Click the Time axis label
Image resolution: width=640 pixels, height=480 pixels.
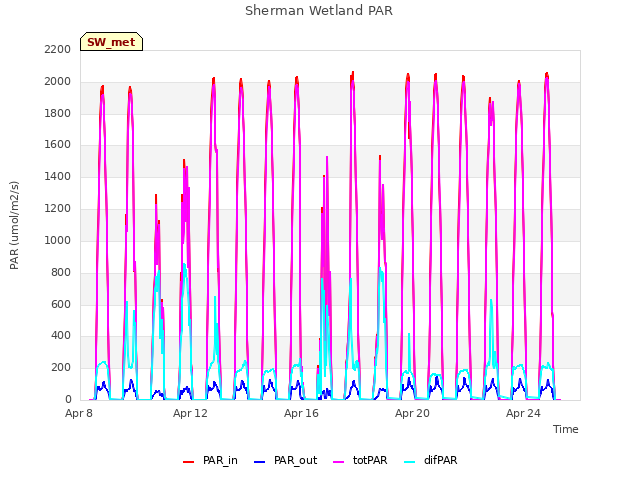click(x=565, y=429)
